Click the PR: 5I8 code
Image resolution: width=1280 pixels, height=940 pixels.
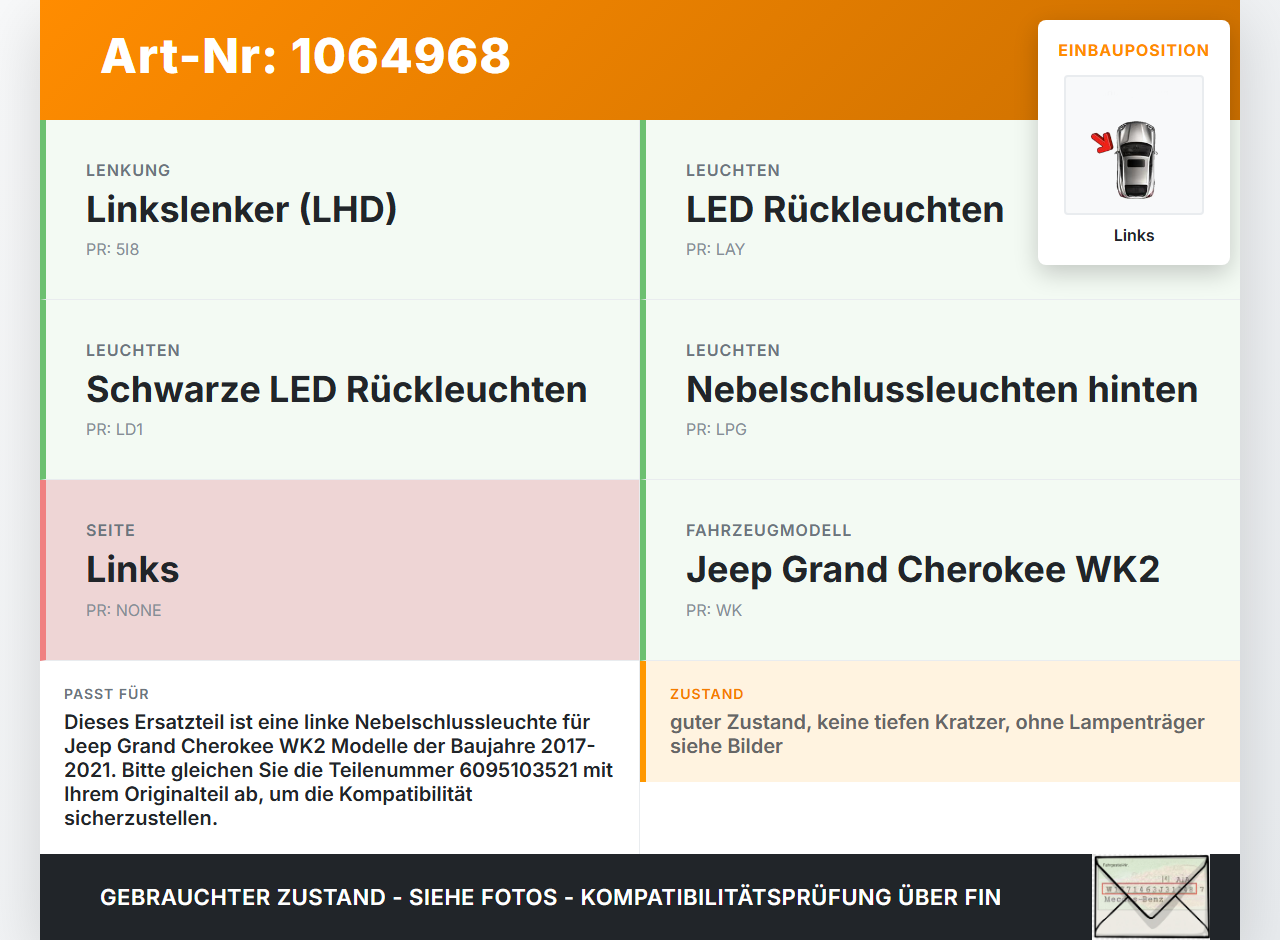[113, 250]
